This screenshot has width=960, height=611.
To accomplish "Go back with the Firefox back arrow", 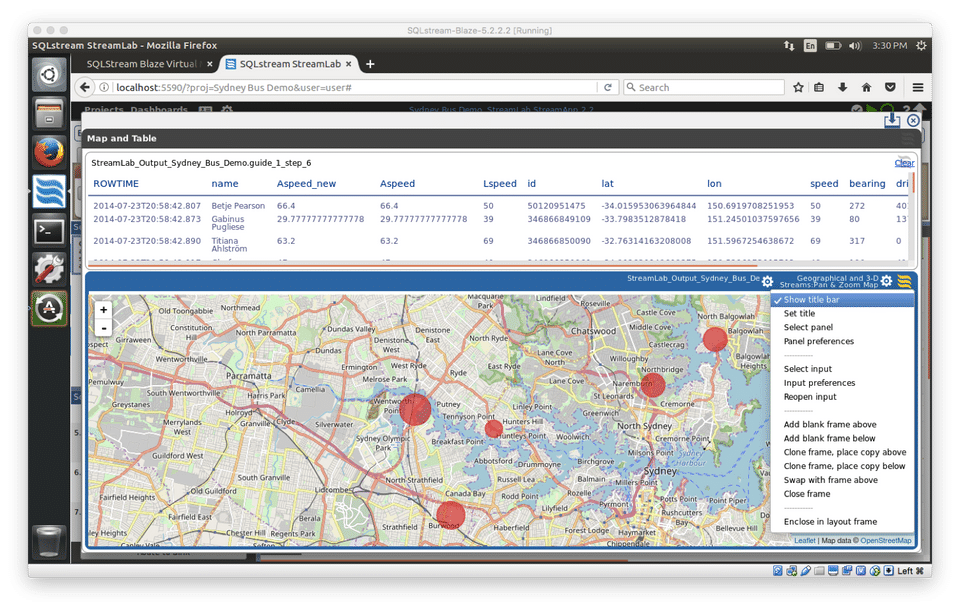I will click(85, 88).
